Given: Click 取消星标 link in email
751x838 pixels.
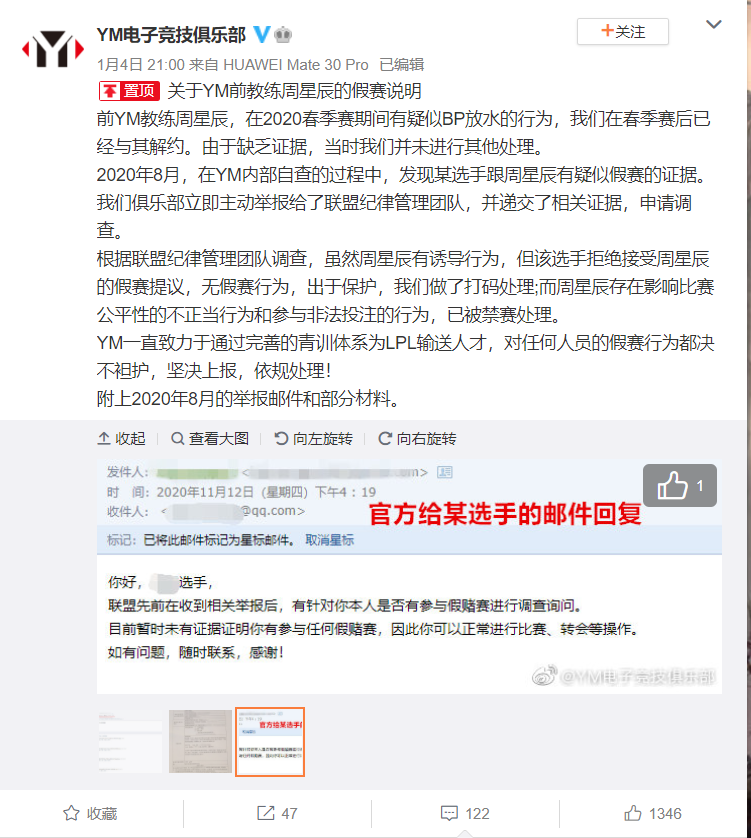Looking at the screenshot, I should (x=329, y=540).
